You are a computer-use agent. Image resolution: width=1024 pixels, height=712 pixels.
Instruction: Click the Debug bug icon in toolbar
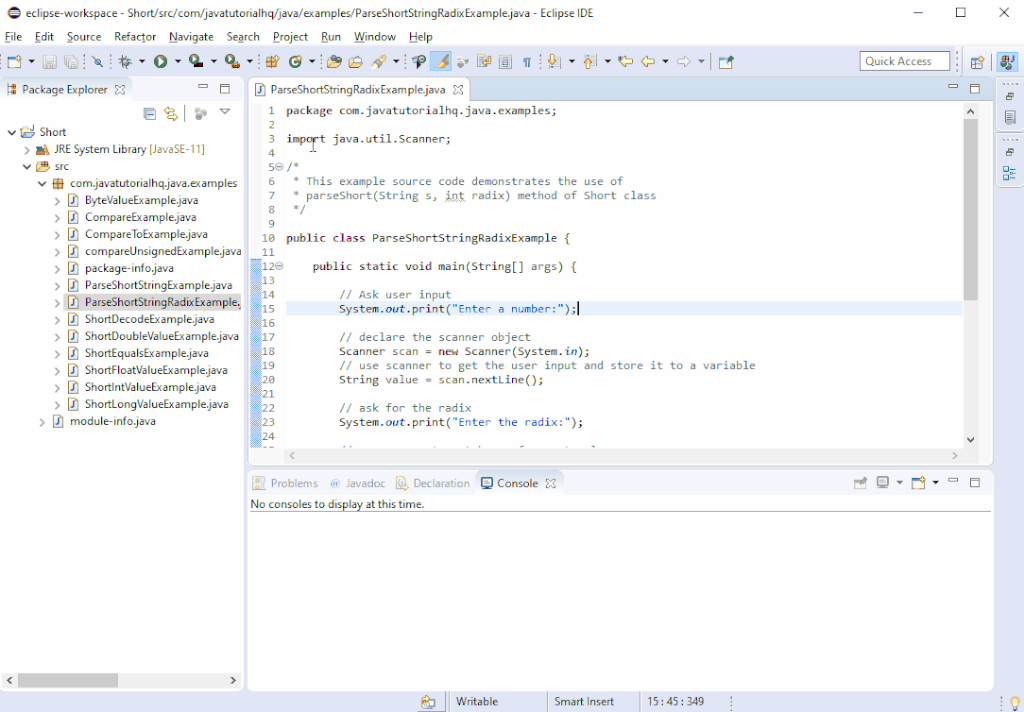tap(125, 62)
